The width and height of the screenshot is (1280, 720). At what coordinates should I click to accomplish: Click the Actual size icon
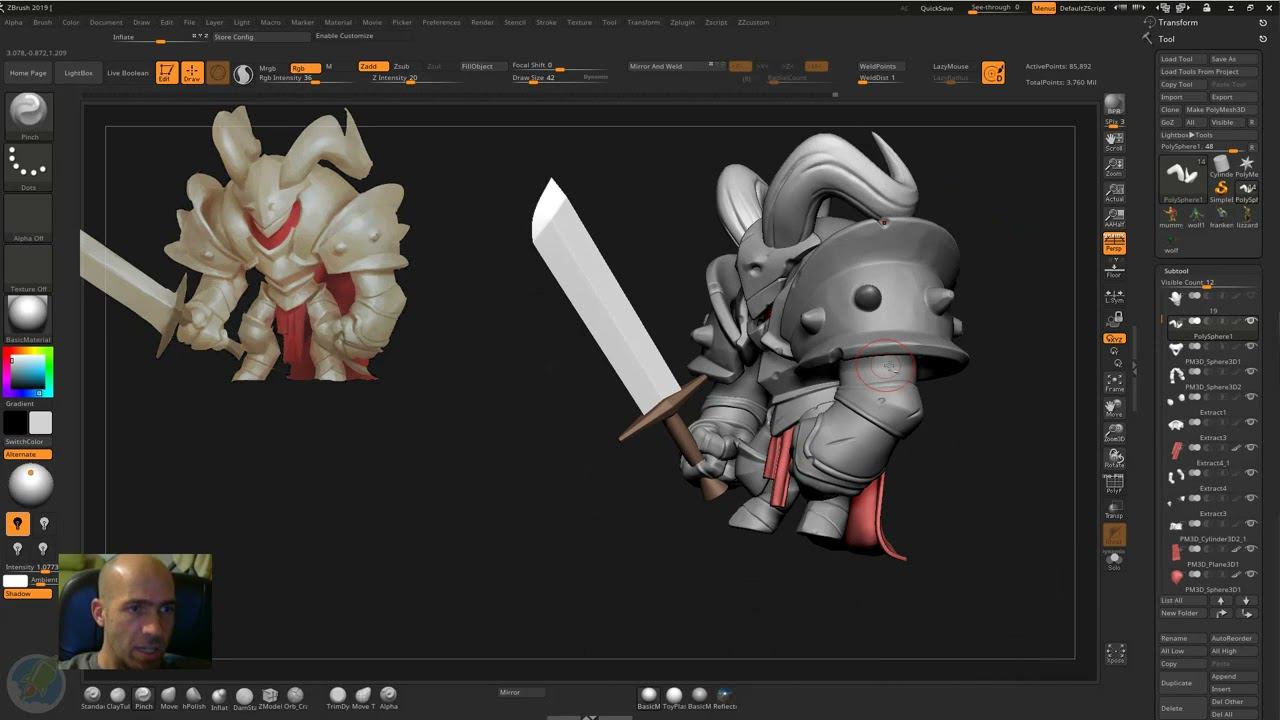(1114, 192)
